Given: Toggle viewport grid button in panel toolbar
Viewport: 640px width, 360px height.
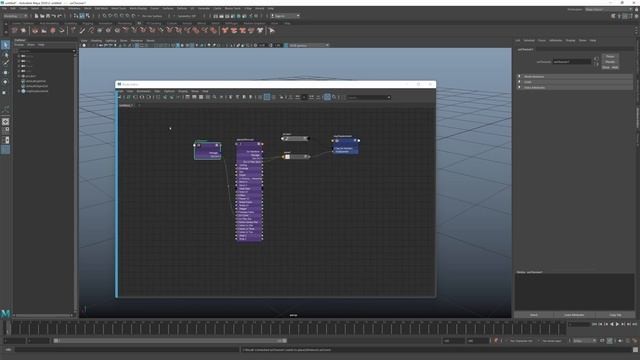Looking at the screenshot, I should [x=137, y=45].
